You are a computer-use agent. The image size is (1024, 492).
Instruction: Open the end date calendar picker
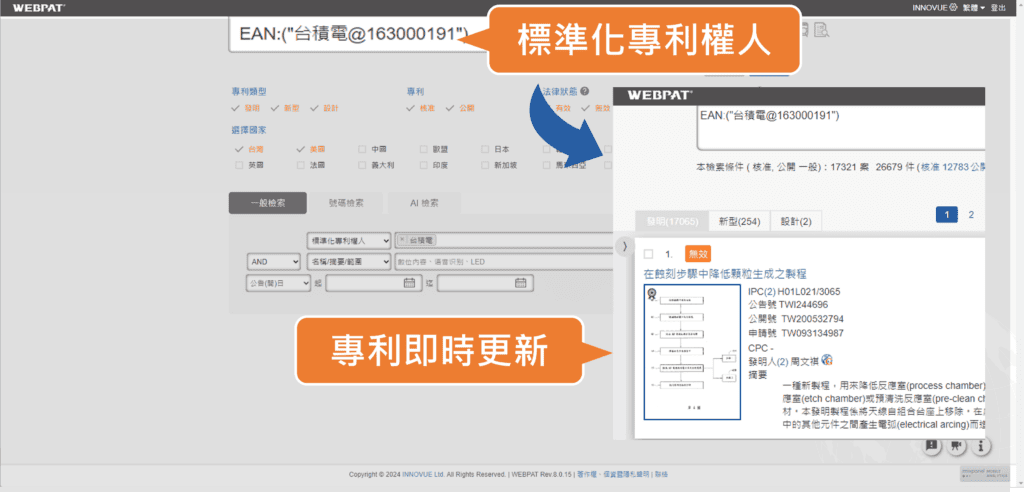520,283
